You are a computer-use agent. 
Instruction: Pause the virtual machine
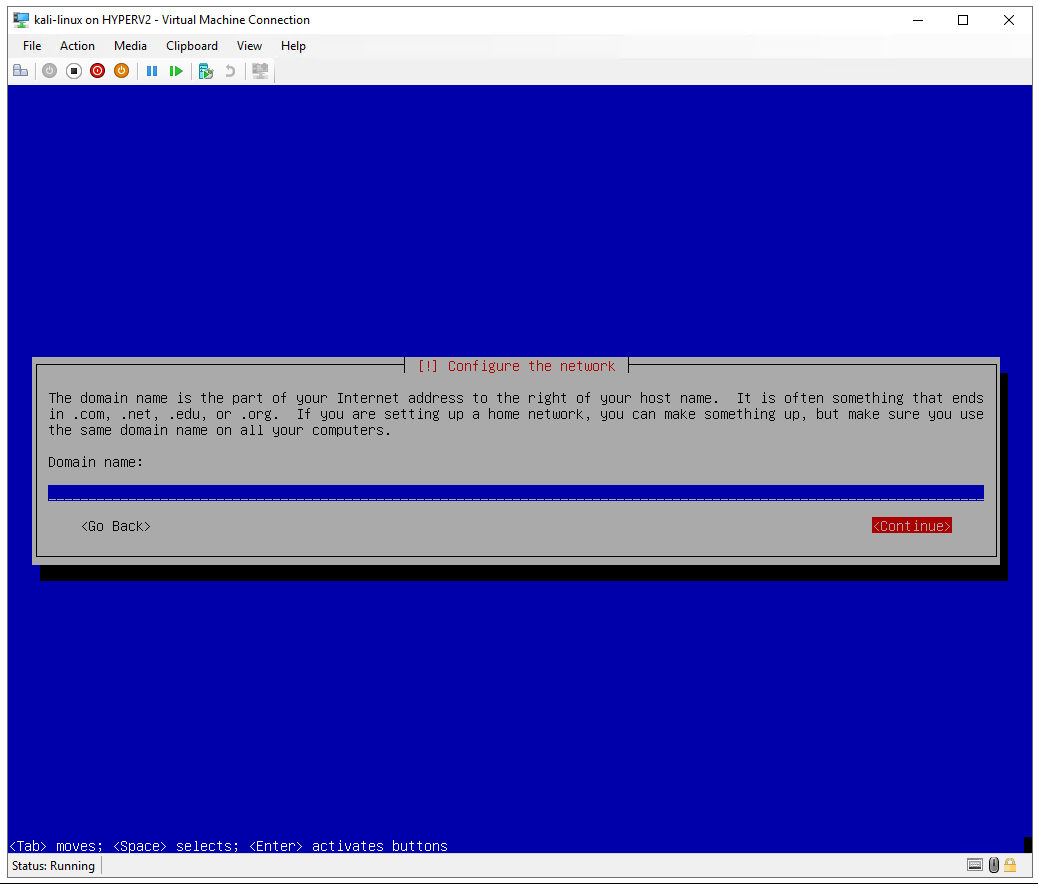pos(152,71)
